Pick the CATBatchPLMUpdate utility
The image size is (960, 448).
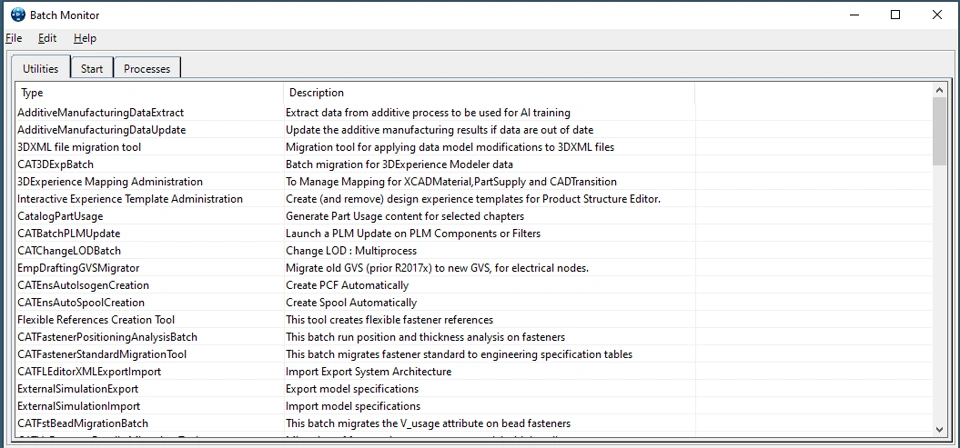68,233
